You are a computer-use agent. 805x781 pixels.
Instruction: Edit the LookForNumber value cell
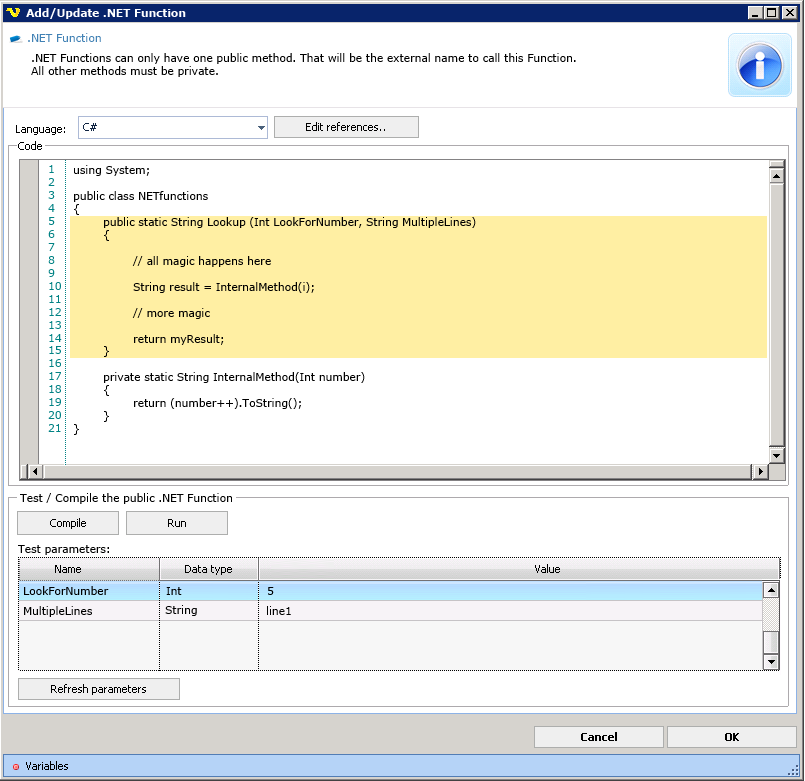tap(510, 591)
